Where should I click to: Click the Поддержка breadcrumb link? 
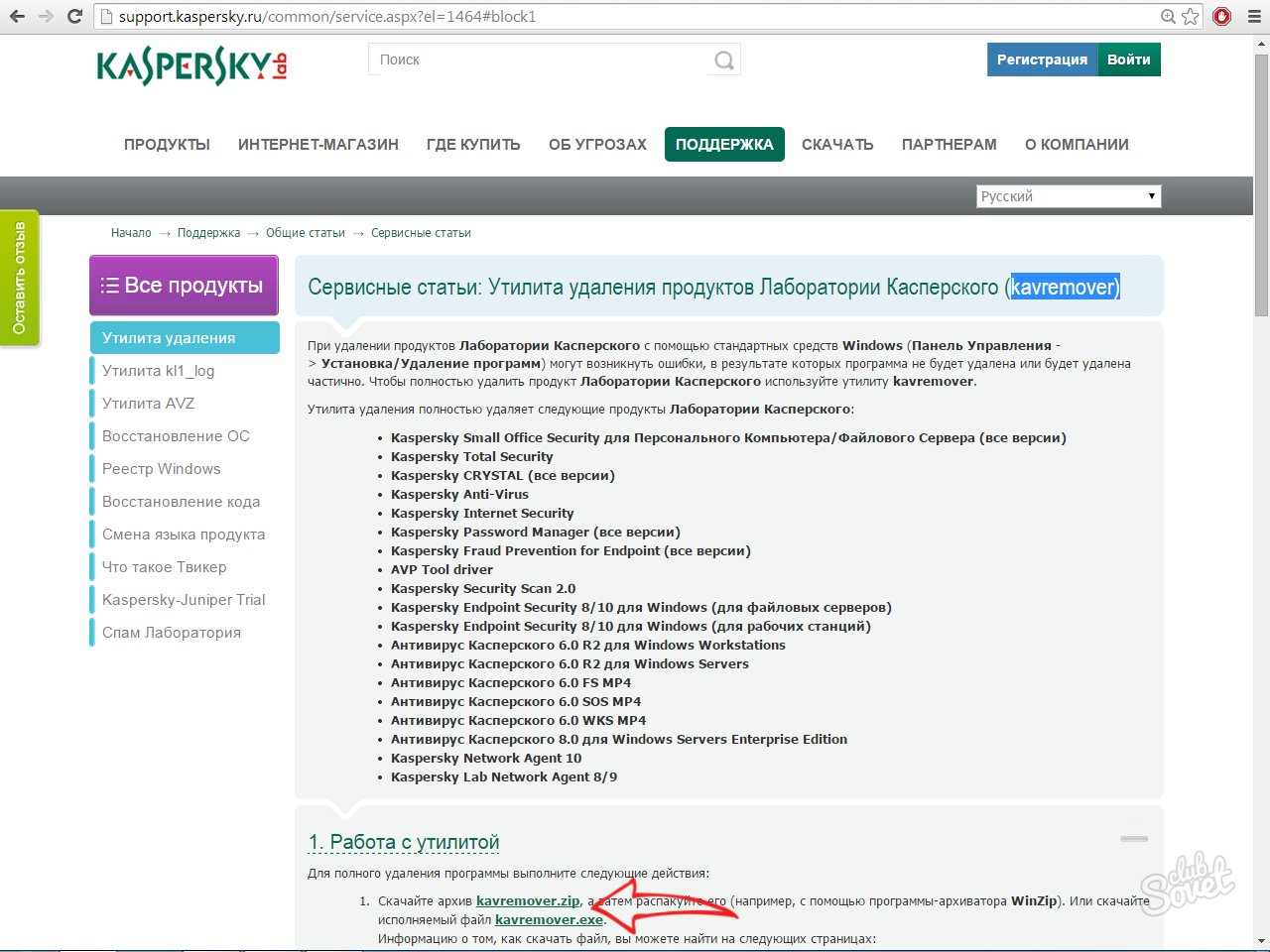(208, 233)
